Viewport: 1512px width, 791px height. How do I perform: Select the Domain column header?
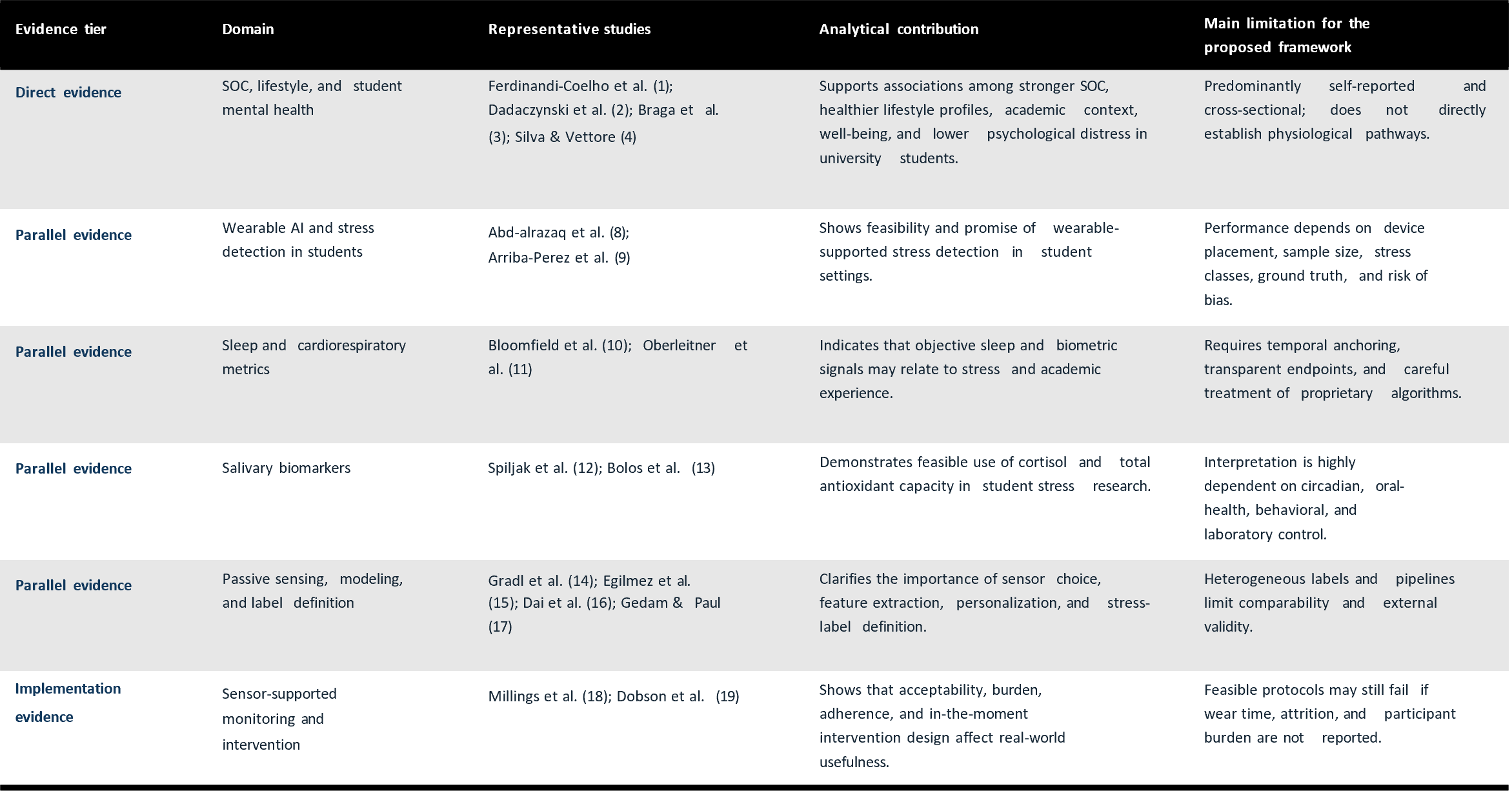point(248,29)
